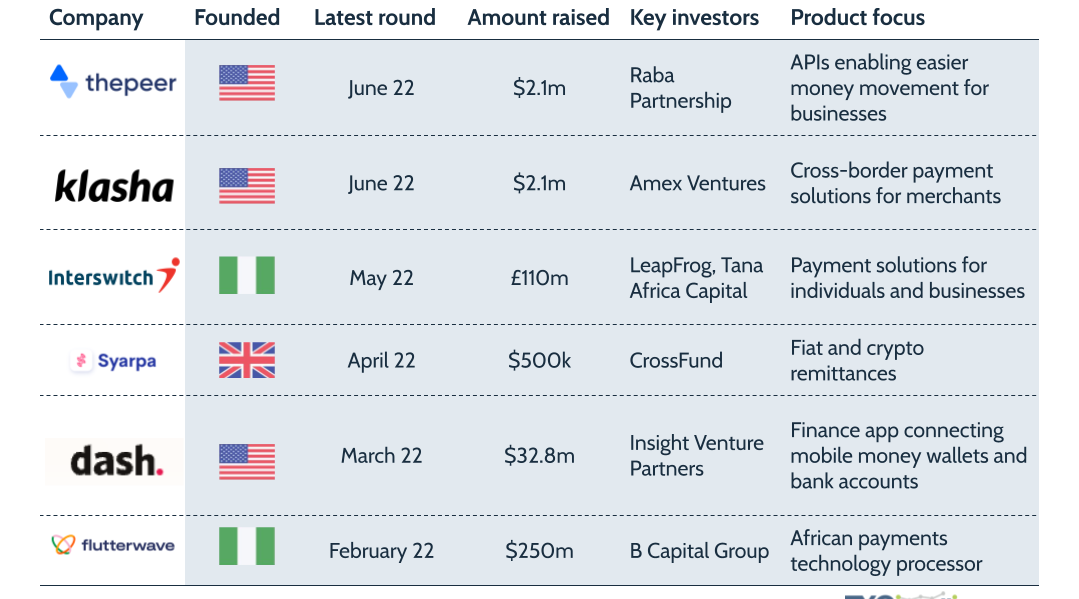Viewport: 1079px width, 599px height.
Task: Select the $32.8m amount cell
Action: (x=539, y=456)
